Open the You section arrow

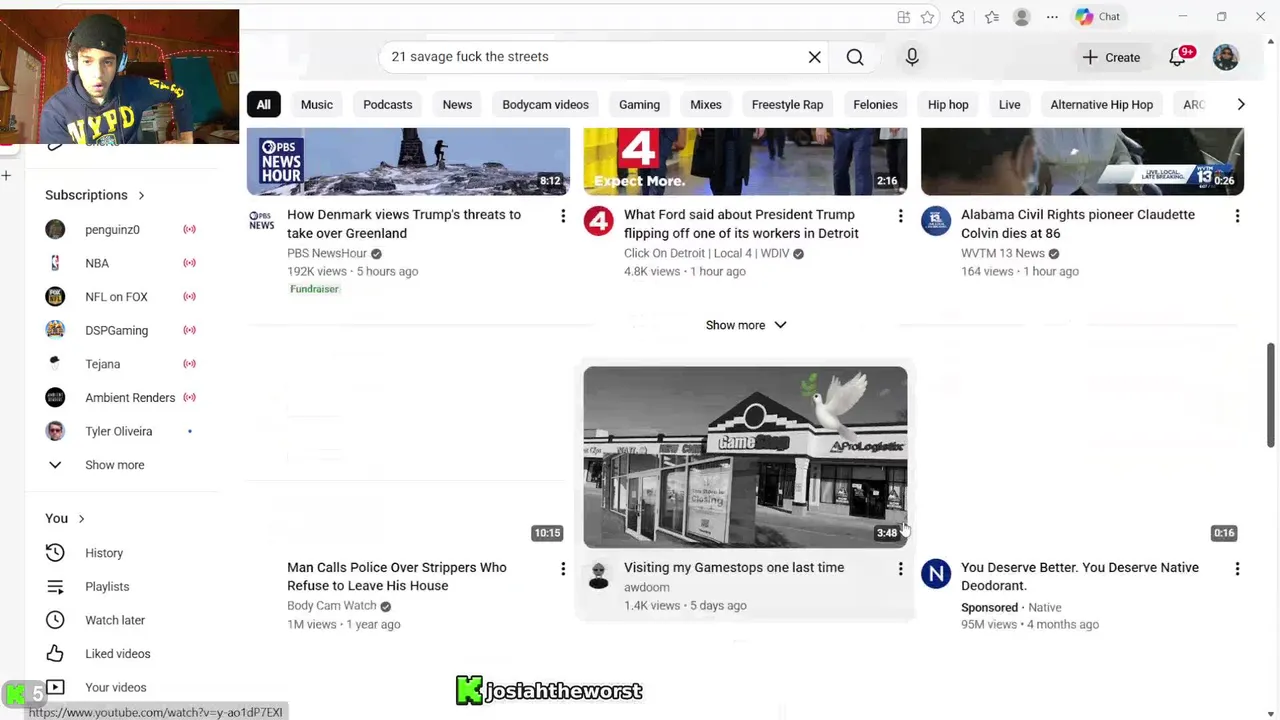81,518
